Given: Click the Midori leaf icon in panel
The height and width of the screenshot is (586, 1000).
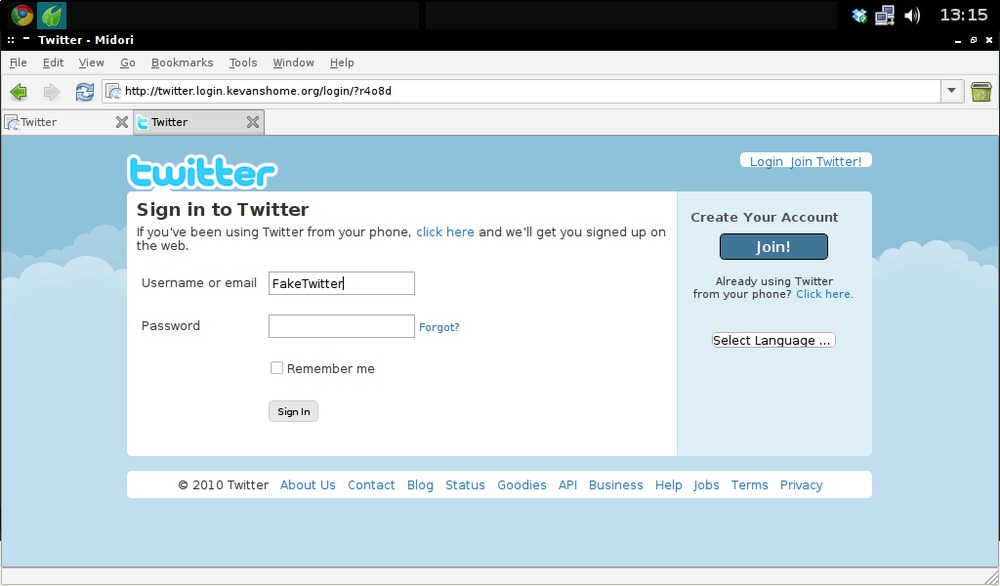Looking at the screenshot, I should pyautogui.click(x=52, y=15).
